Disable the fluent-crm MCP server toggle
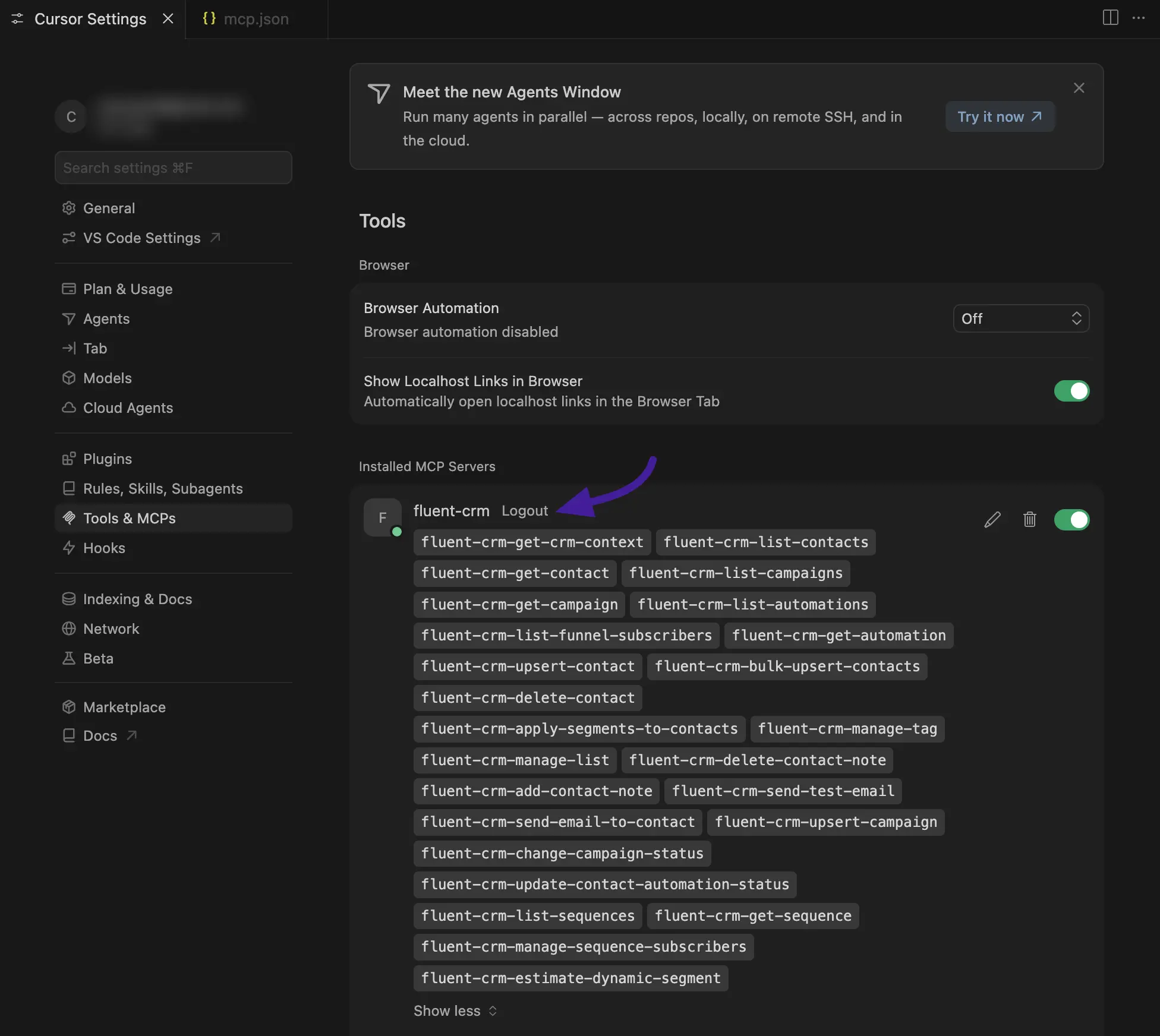 1071,520
